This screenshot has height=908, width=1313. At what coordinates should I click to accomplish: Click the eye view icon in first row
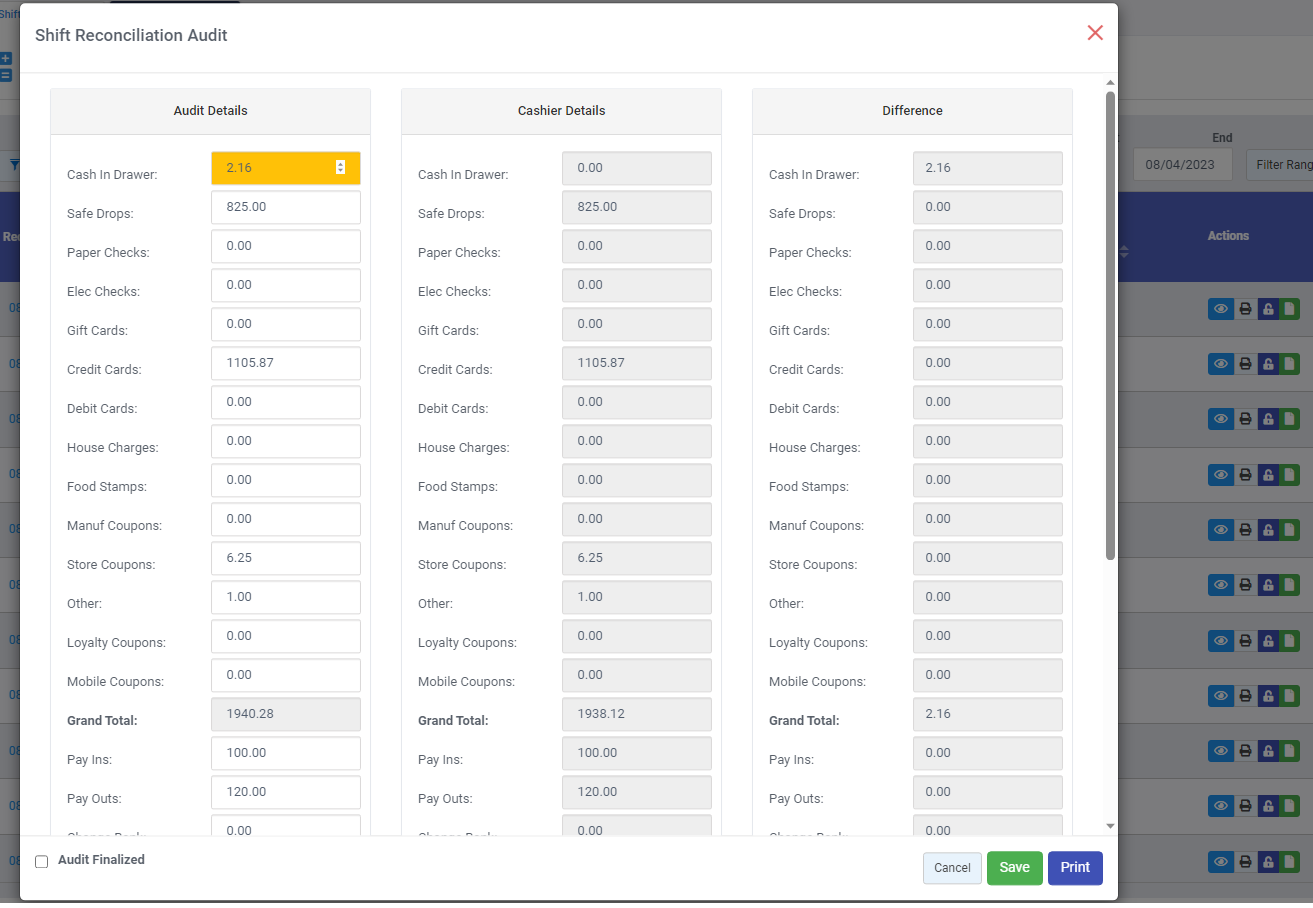(1221, 309)
